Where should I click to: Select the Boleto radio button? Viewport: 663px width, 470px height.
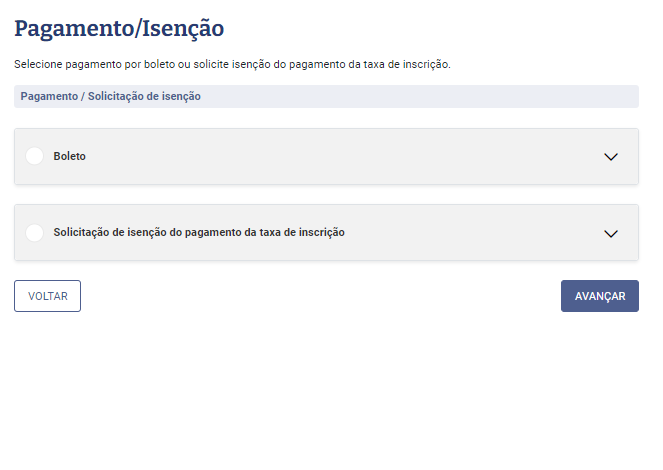35,156
